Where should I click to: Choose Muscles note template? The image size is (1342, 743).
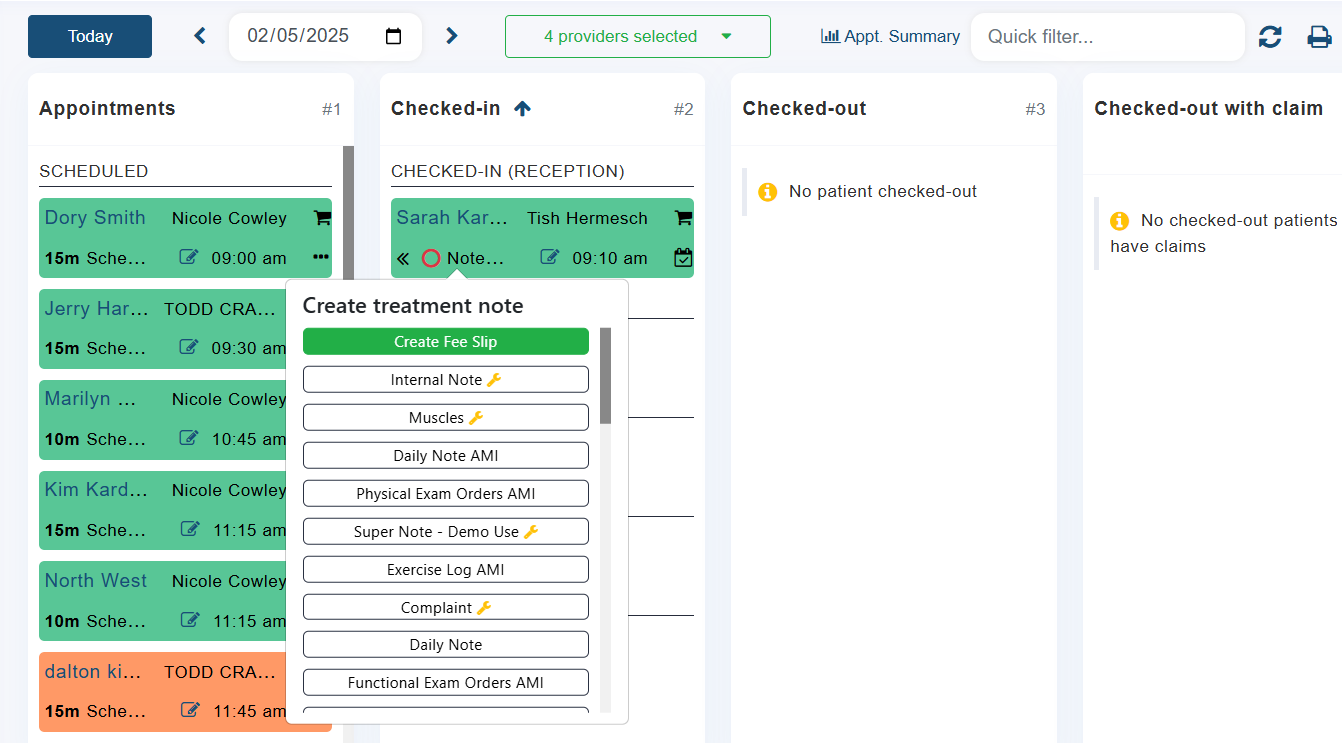coord(446,418)
